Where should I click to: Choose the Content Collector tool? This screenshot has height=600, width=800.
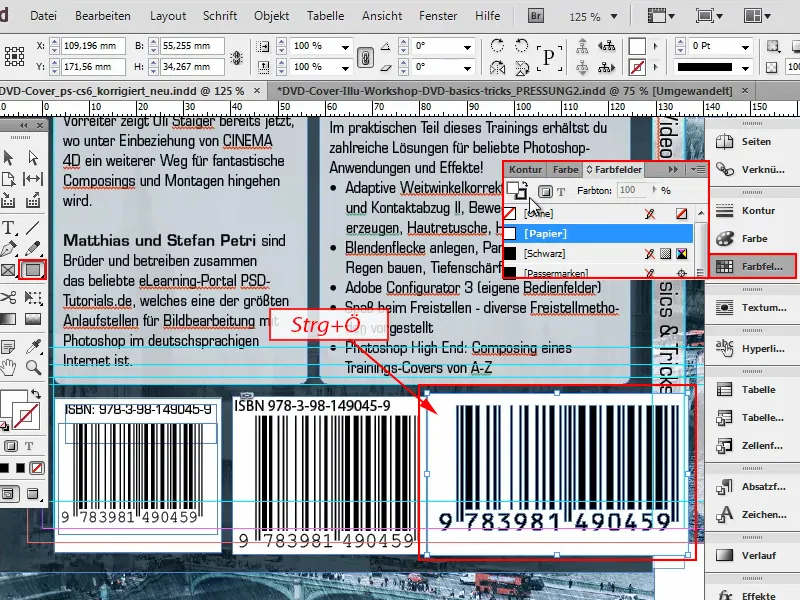click(x=8, y=201)
